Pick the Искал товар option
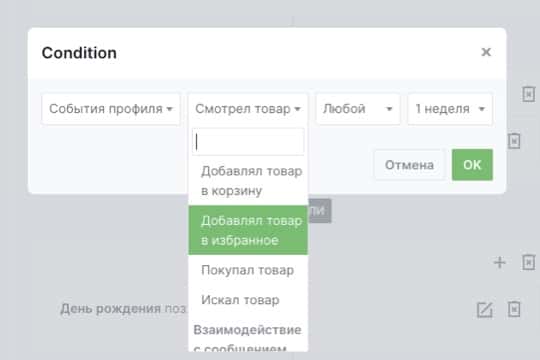 click(248, 300)
